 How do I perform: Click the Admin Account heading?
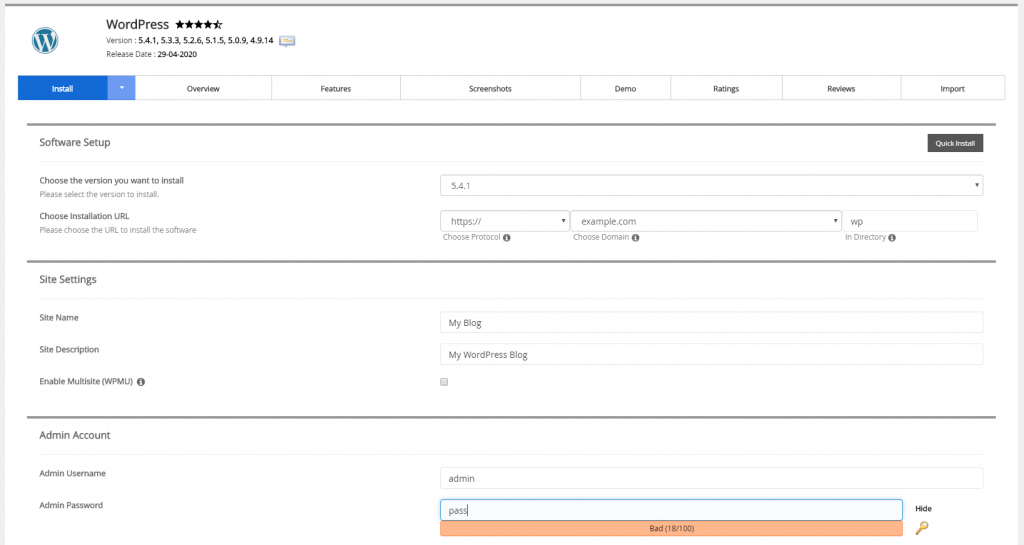pos(74,435)
